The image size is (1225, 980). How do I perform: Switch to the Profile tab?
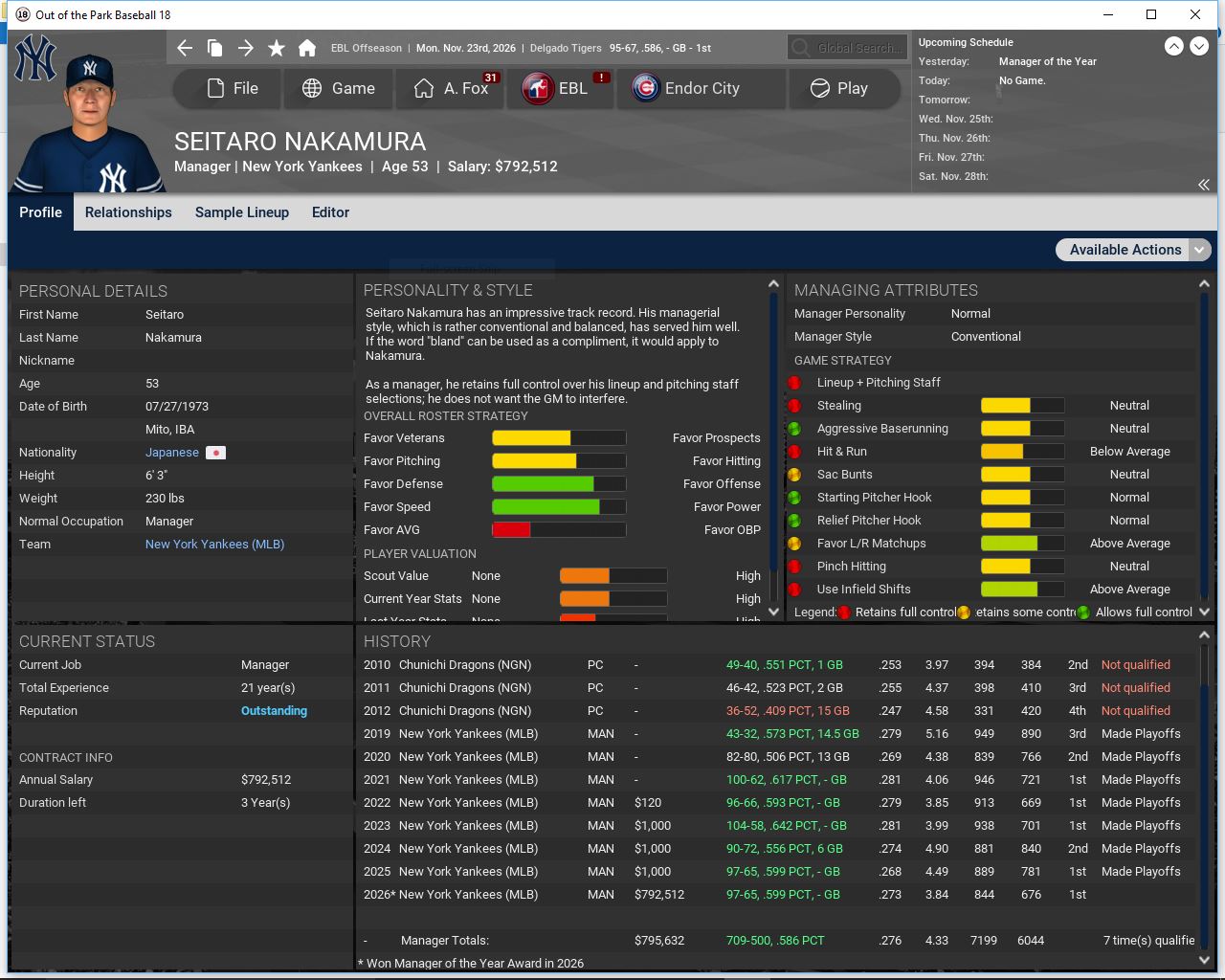(40, 212)
